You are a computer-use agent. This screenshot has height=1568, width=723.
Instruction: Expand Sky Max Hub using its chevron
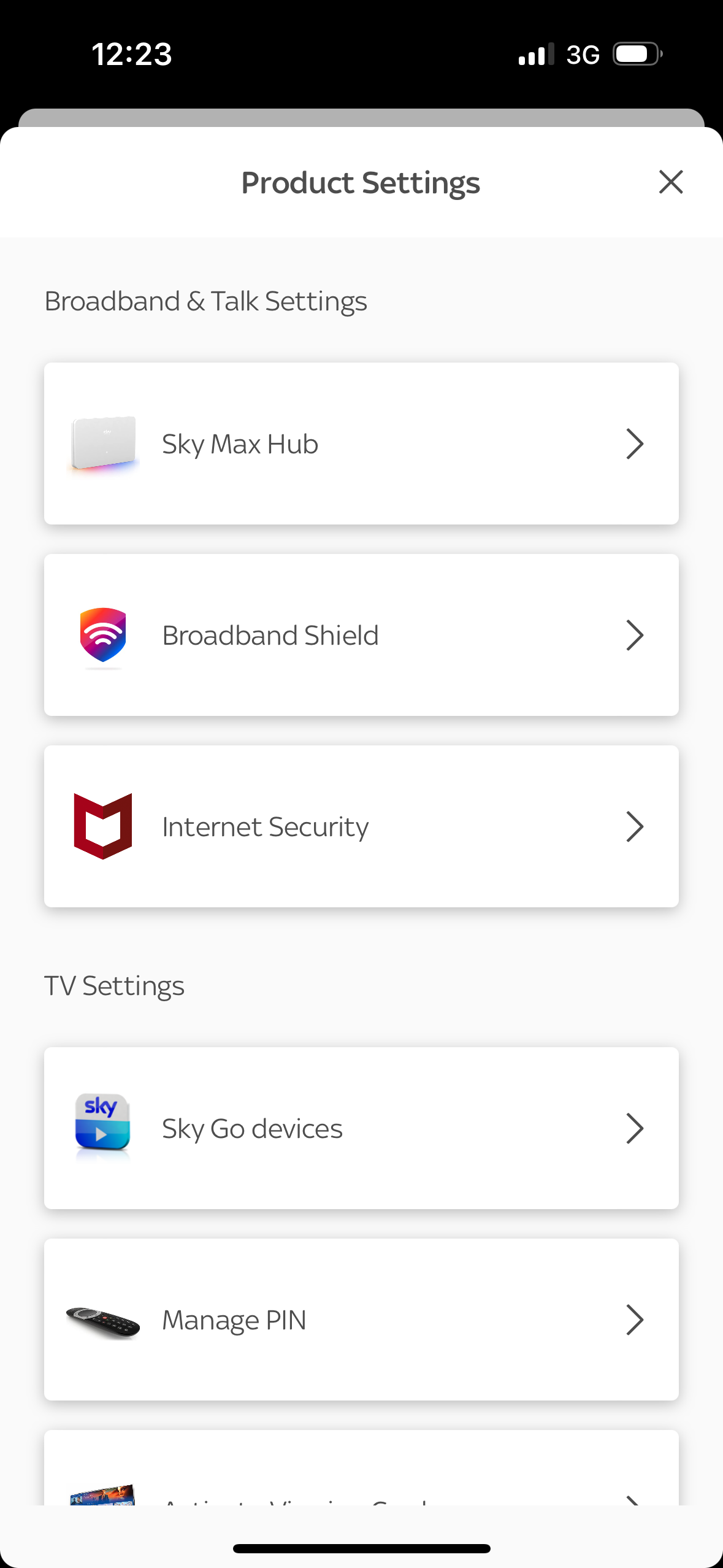pyautogui.click(x=635, y=444)
